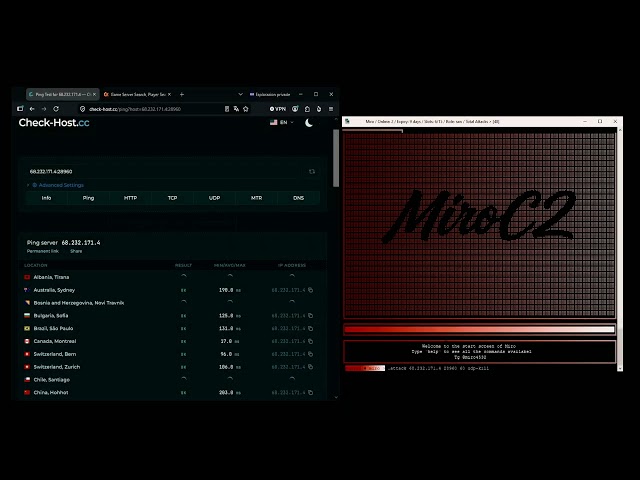Open the extensions toolbar icon

tap(307, 109)
